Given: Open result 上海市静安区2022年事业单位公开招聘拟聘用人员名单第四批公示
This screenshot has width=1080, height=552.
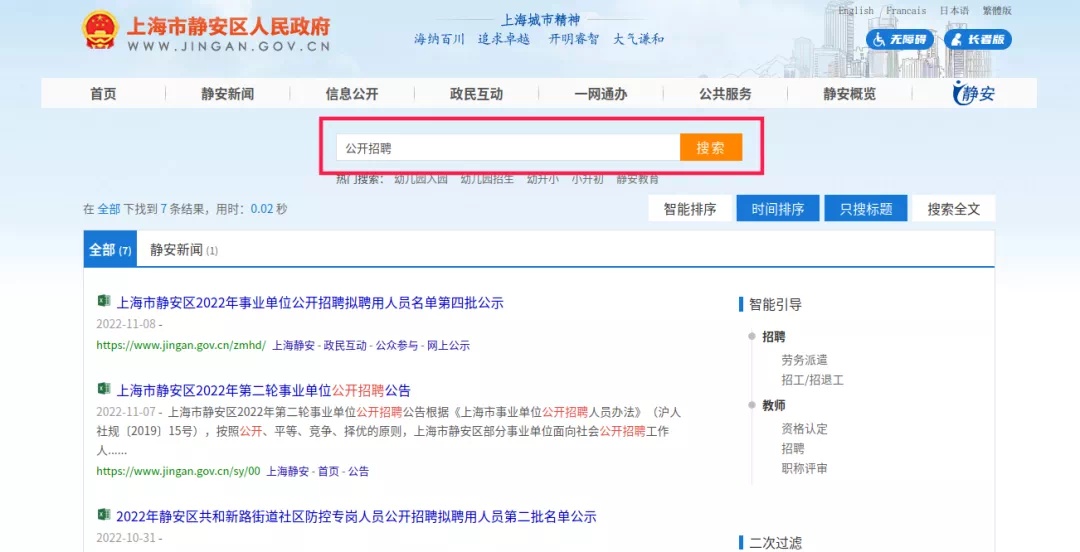Looking at the screenshot, I should (310, 303).
